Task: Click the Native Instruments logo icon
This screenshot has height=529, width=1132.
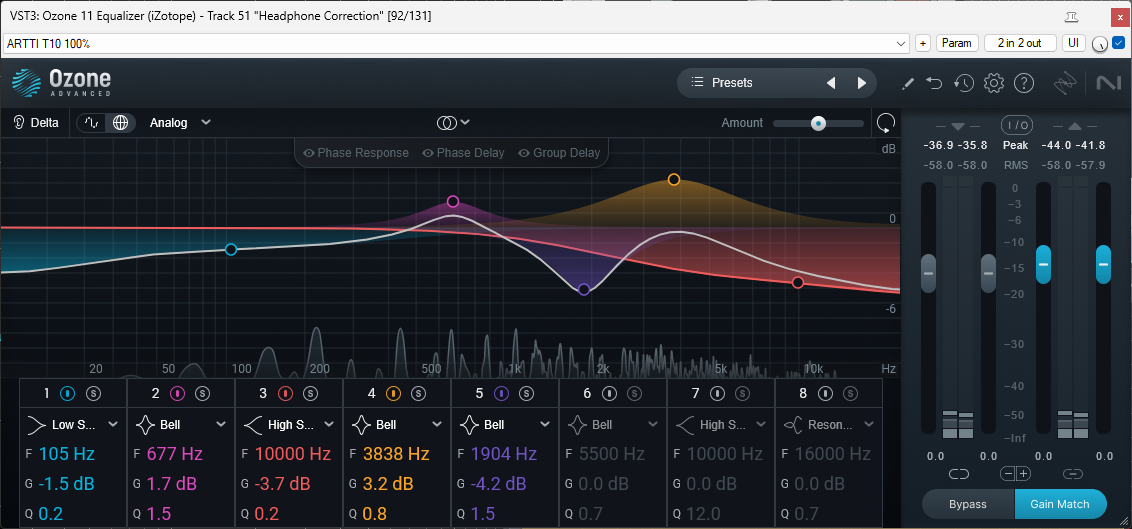Action: (1107, 84)
